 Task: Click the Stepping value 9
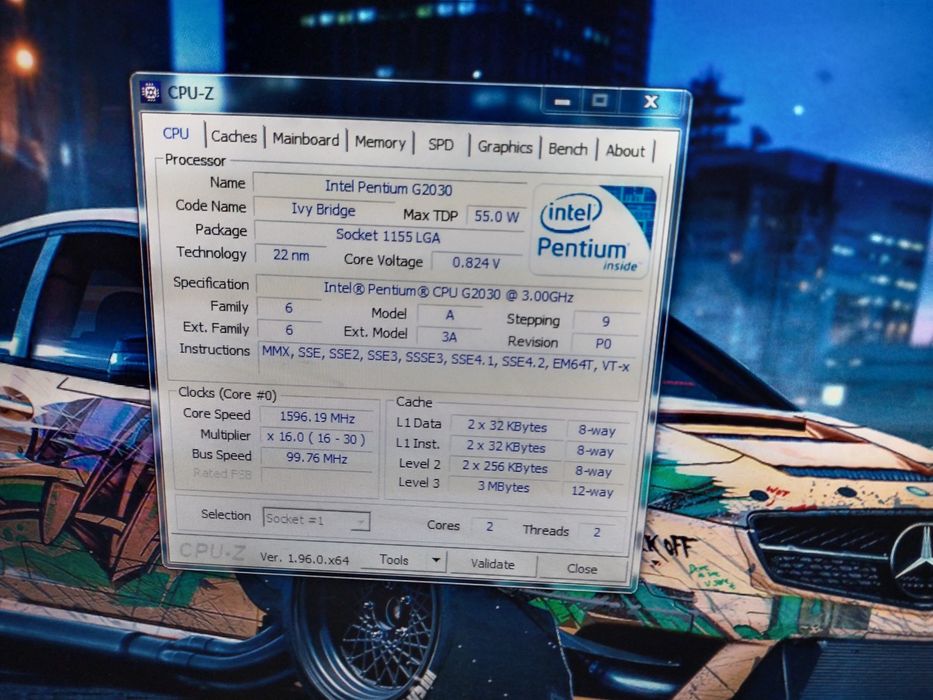[x=606, y=321]
